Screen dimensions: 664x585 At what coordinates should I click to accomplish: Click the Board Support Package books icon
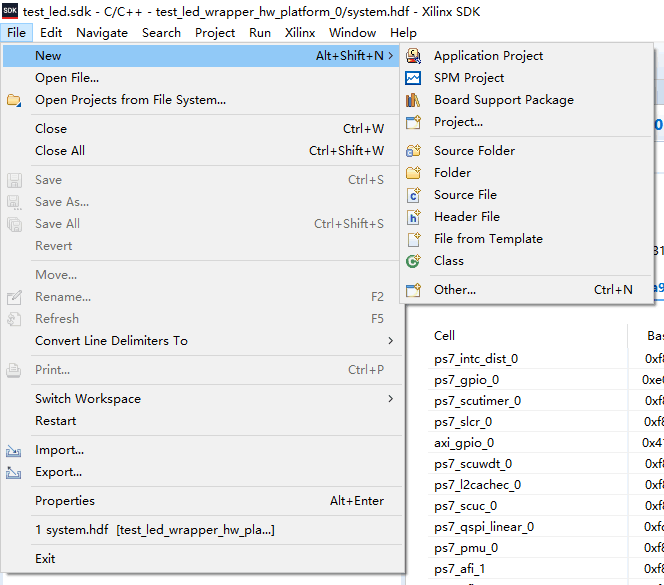(x=413, y=100)
